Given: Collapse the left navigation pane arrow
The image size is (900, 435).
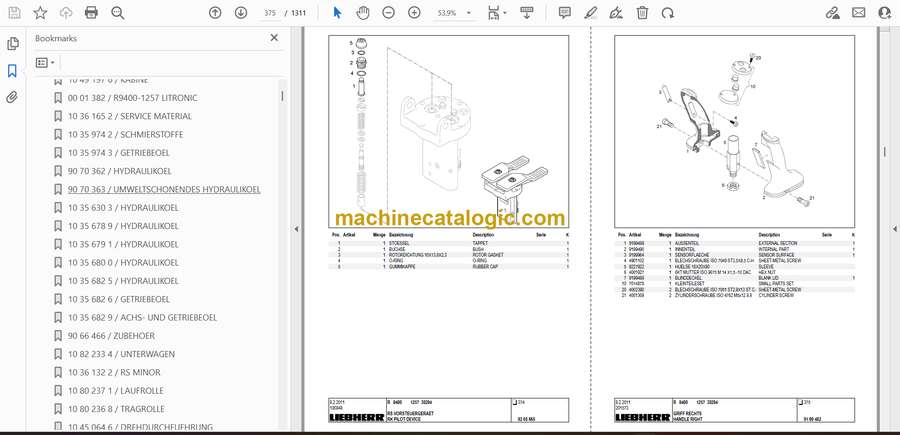Looking at the screenshot, I should [x=296, y=228].
